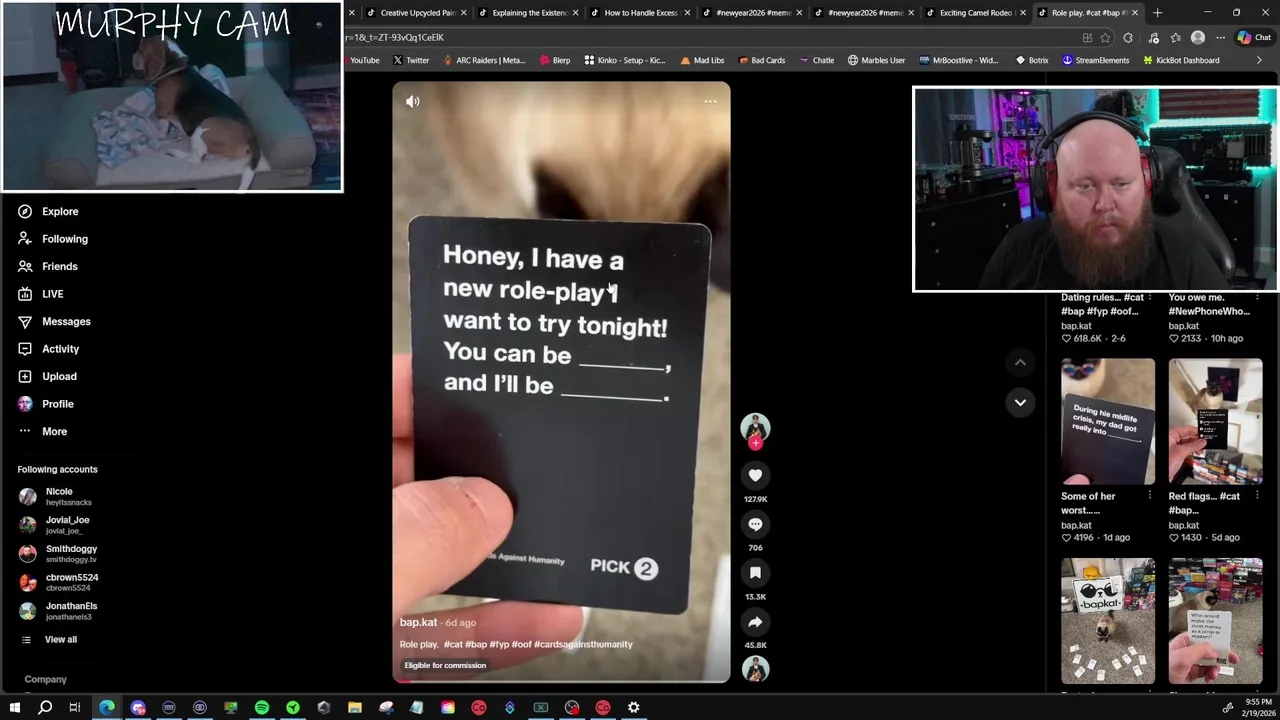Go to the next video arrow
This screenshot has height=720, width=1280.
[1020, 402]
